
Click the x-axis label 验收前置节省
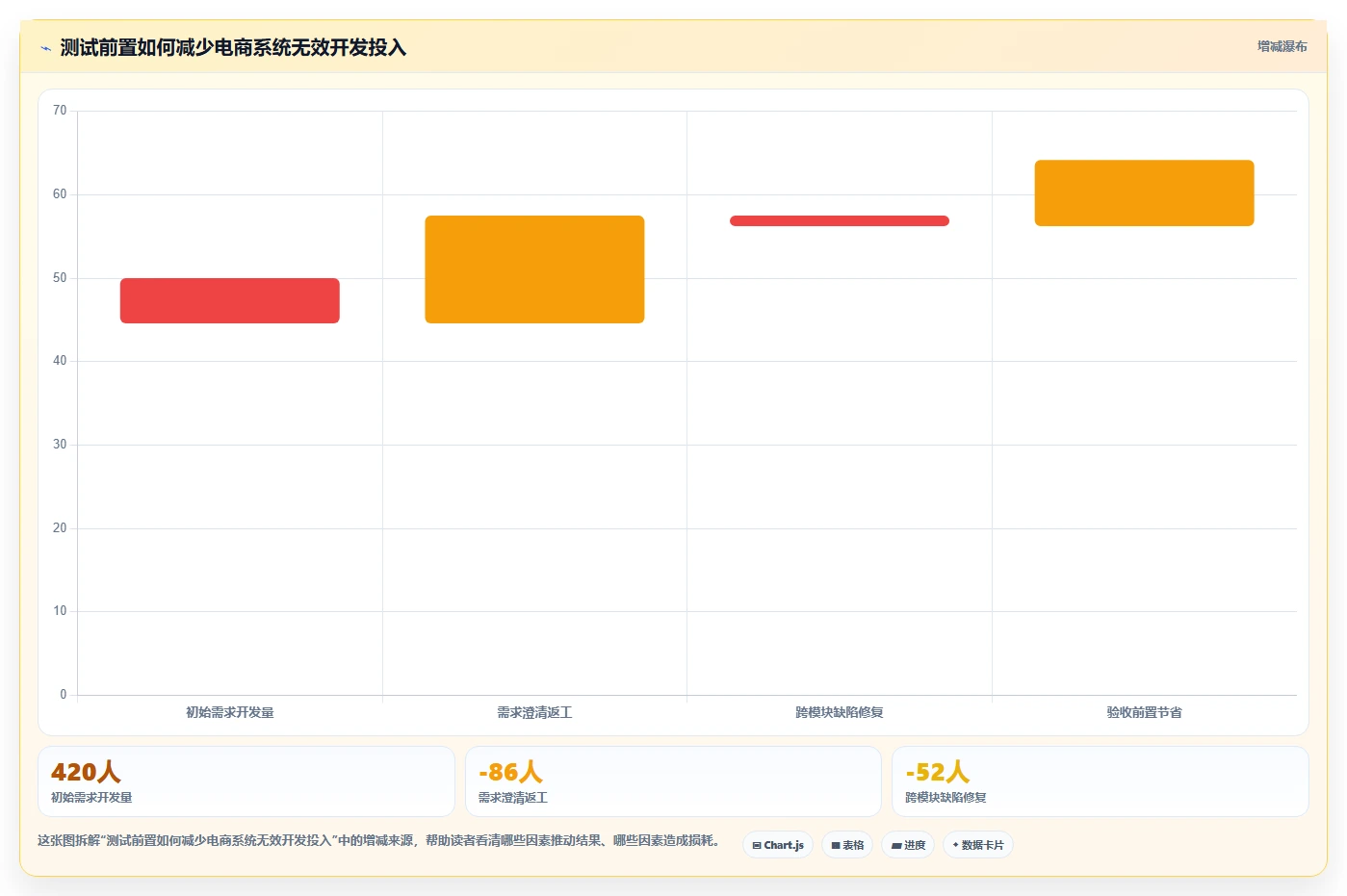tap(1144, 712)
